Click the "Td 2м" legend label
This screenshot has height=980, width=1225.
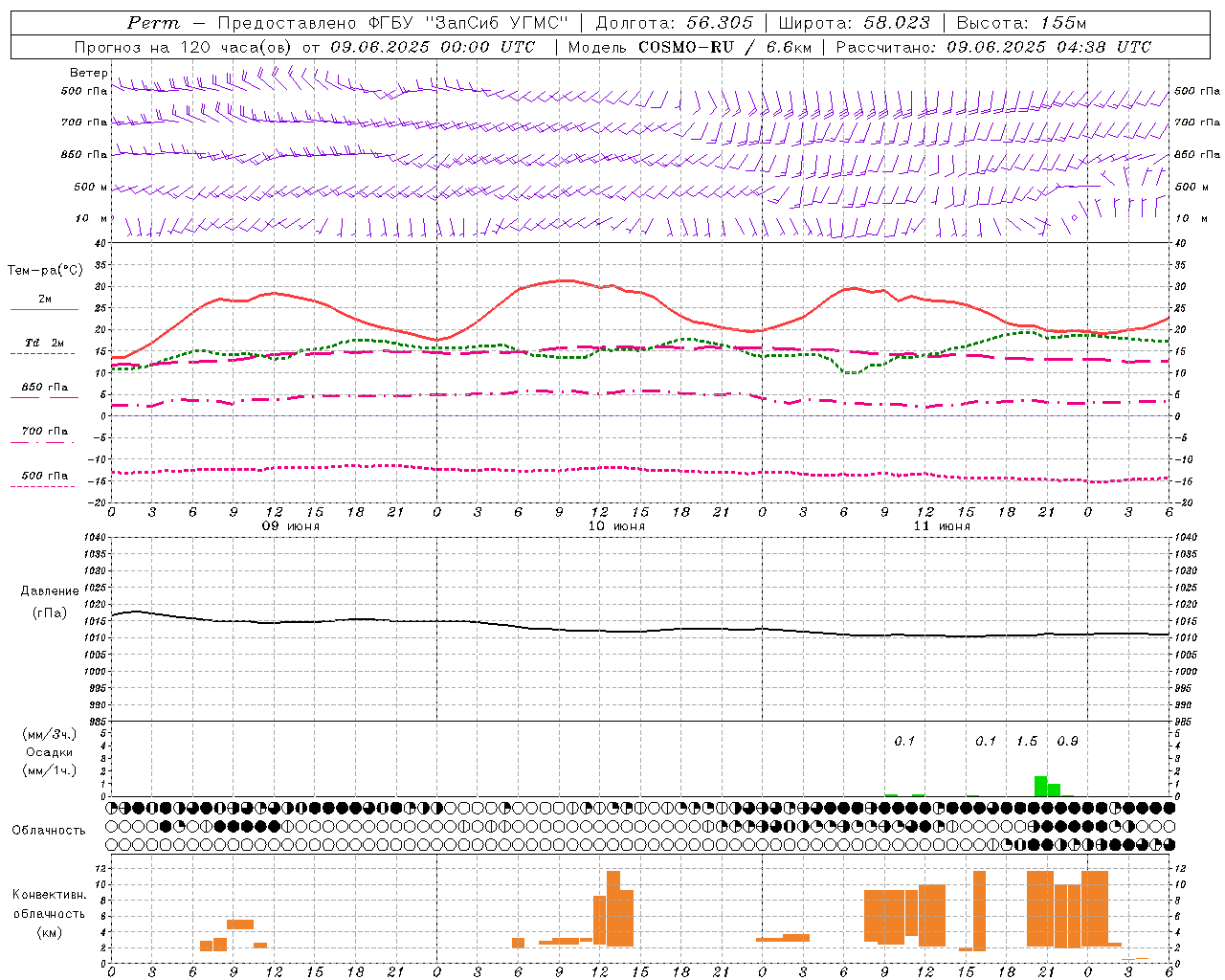[45, 342]
